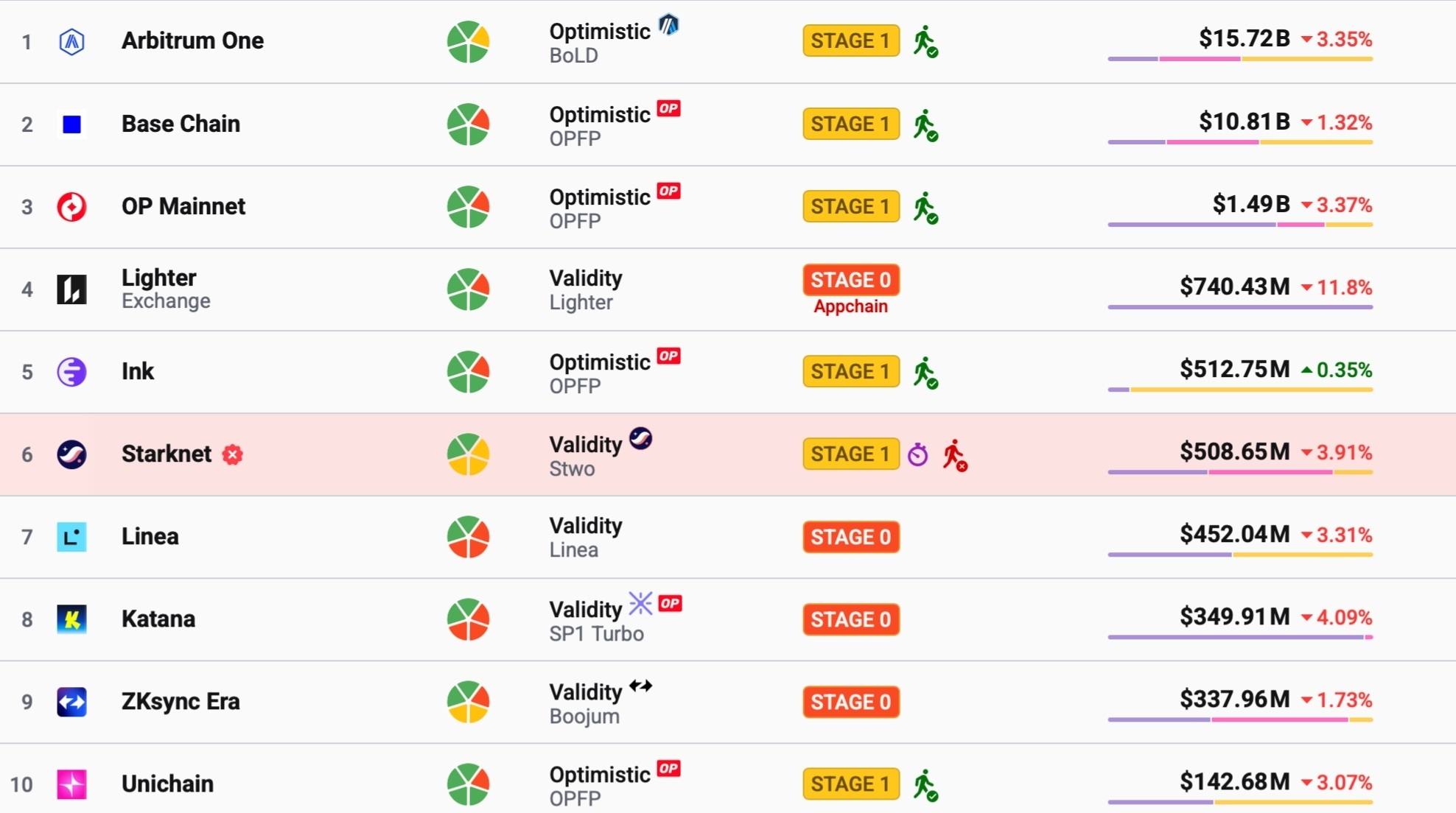This screenshot has width=1456, height=813.
Task: Click the Linea risk pie chart
Action: click(468, 537)
